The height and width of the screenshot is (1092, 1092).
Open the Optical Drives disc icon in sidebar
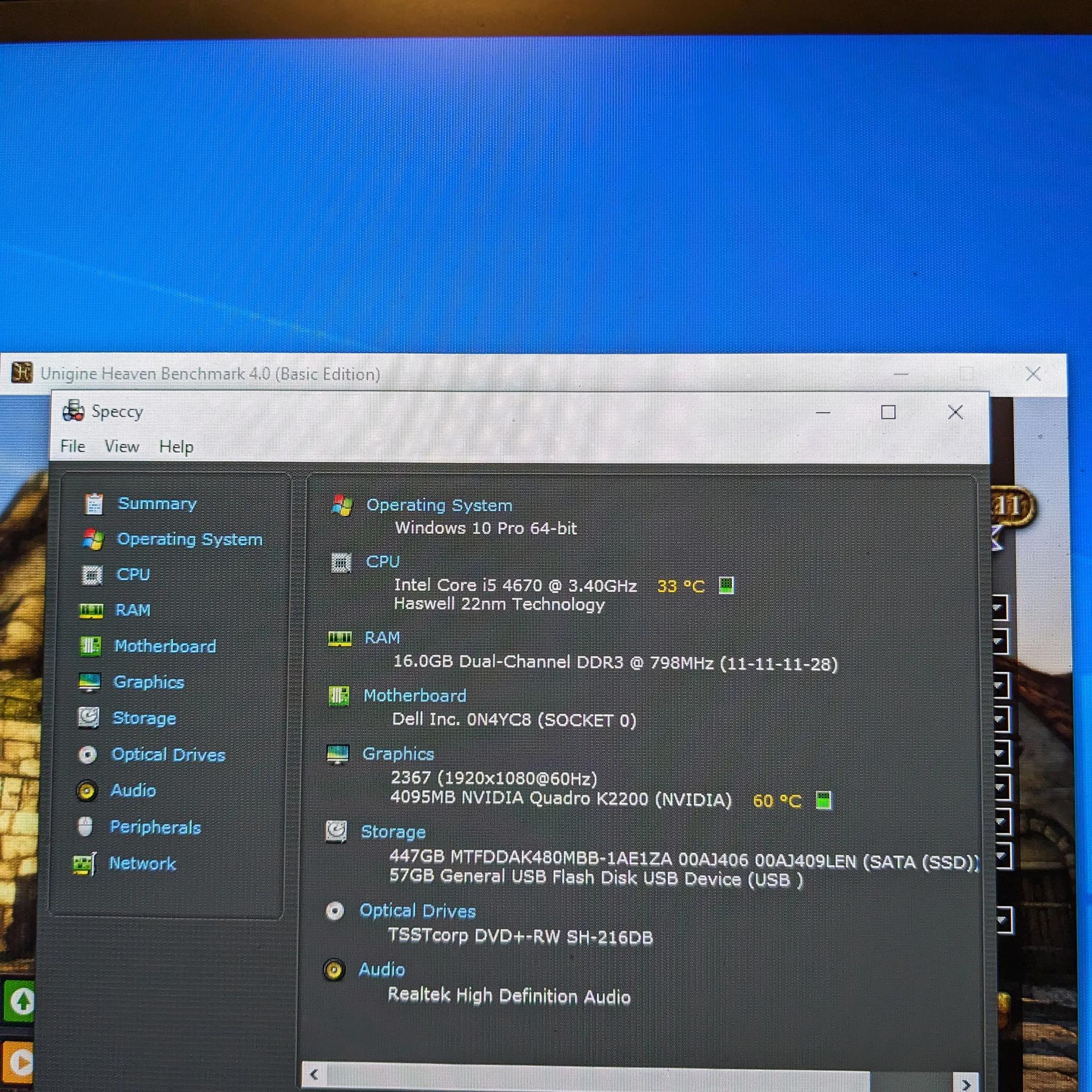87,754
